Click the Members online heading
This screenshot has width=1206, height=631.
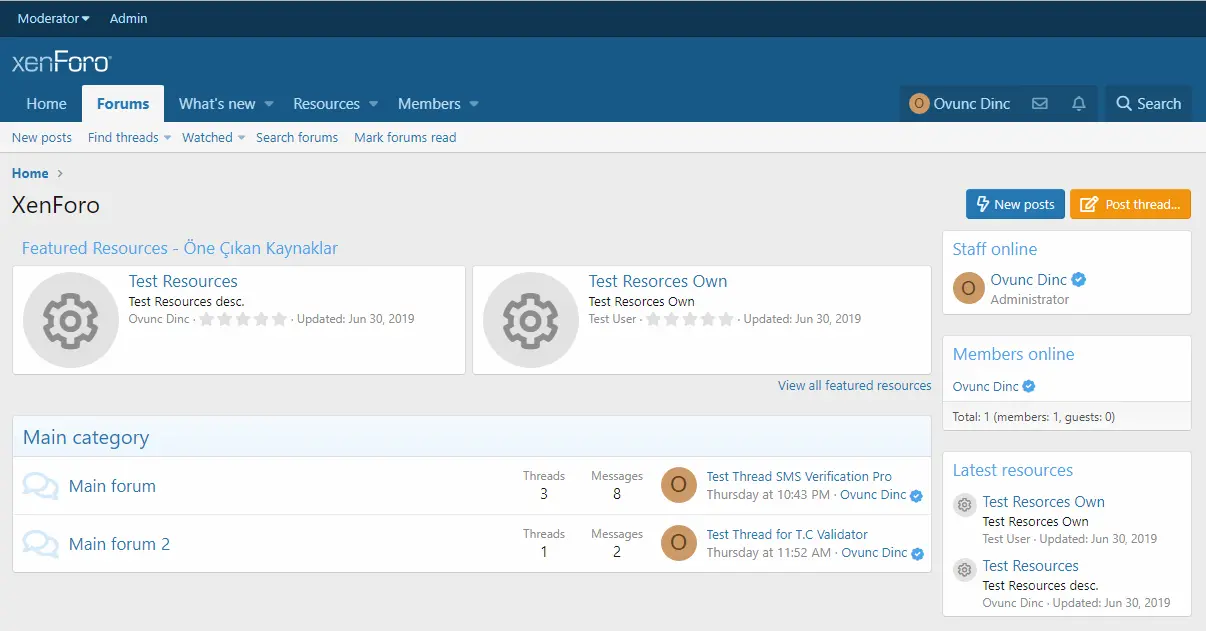(x=1013, y=354)
